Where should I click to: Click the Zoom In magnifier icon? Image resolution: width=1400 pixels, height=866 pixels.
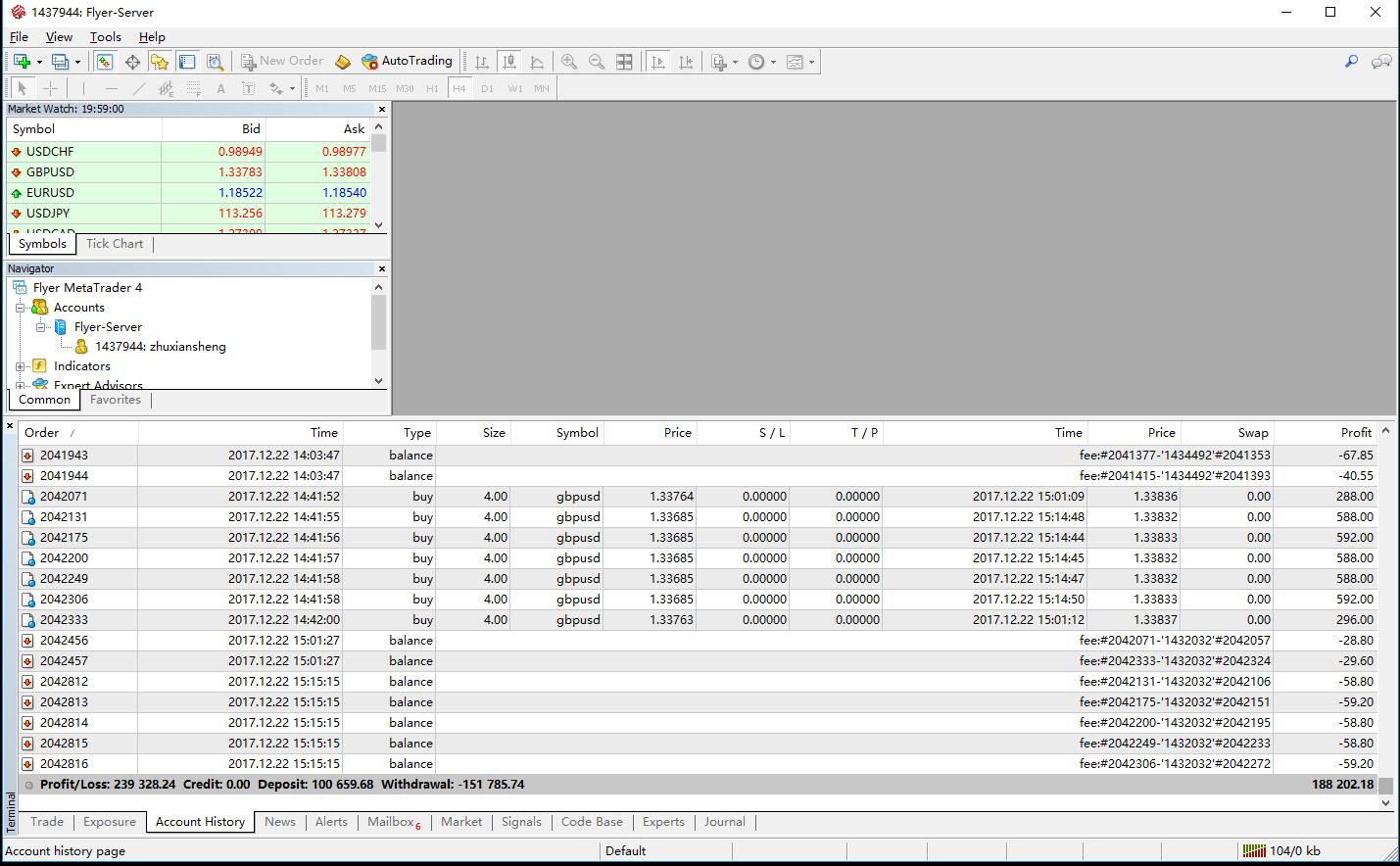[568, 62]
